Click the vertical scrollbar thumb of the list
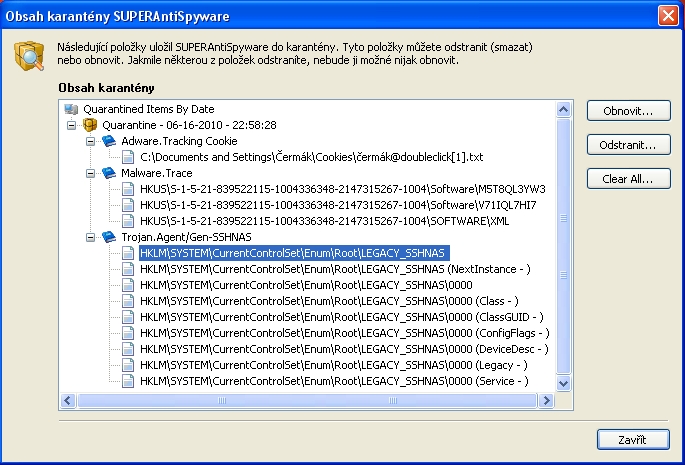The width and height of the screenshot is (685, 465). coord(564,246)
